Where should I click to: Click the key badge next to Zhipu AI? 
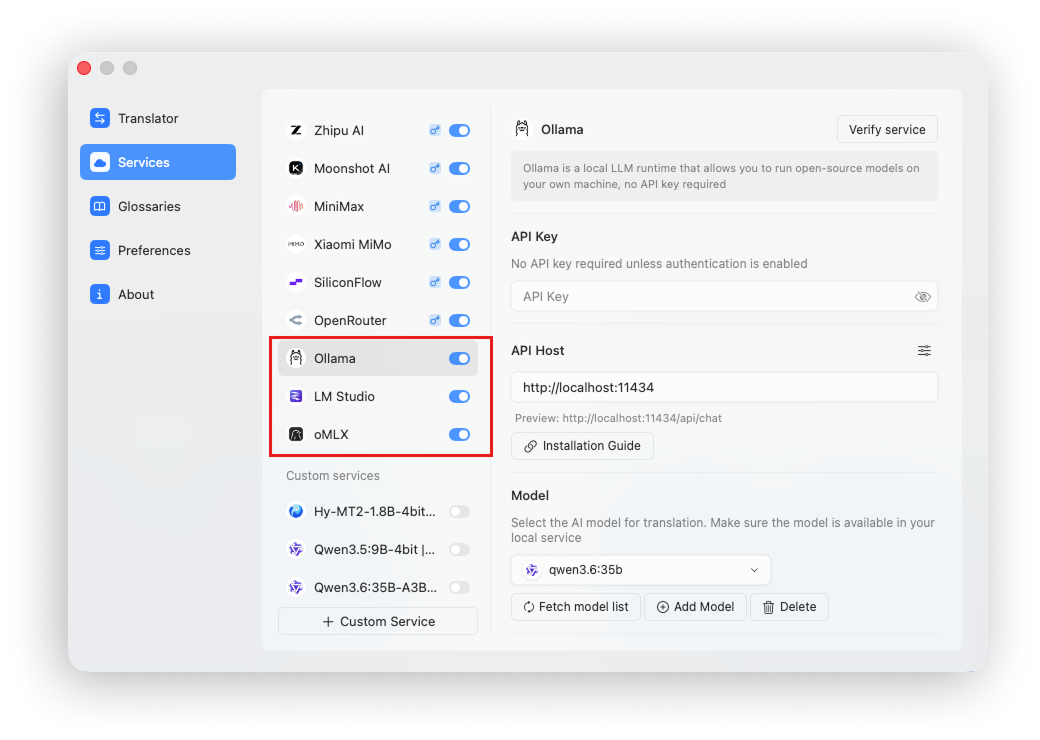[x=434, y=131]
